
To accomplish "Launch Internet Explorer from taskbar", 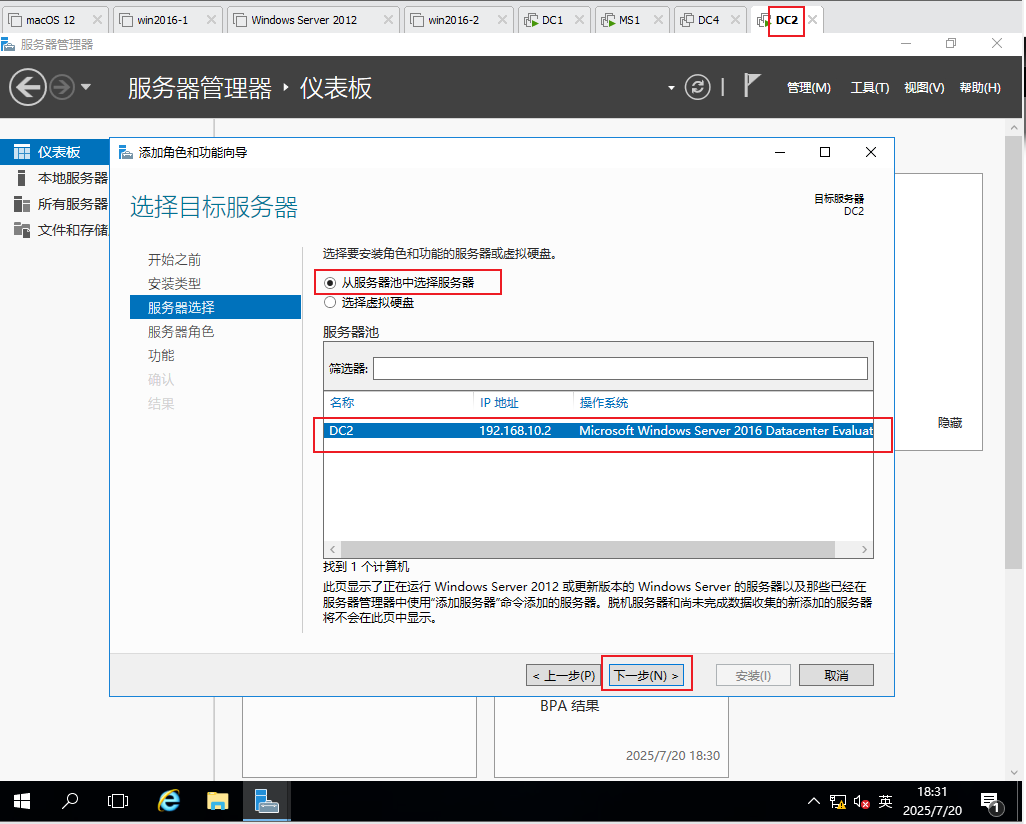I will tap(169, 800).
